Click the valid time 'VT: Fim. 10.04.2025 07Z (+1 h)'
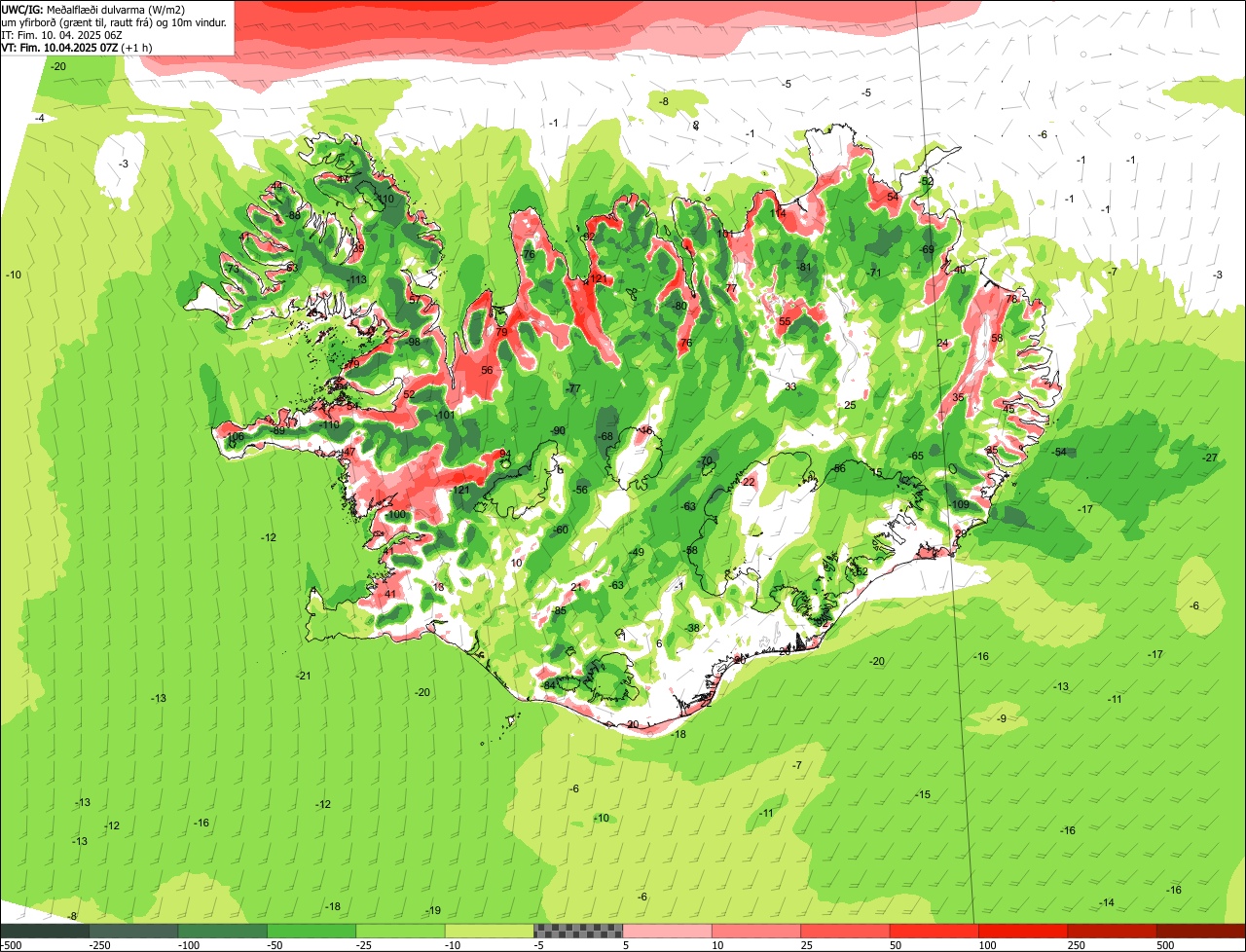Image resolution: width=1246 pixels, height=952 pixels. pyautogui.click(x=76, y=48)
